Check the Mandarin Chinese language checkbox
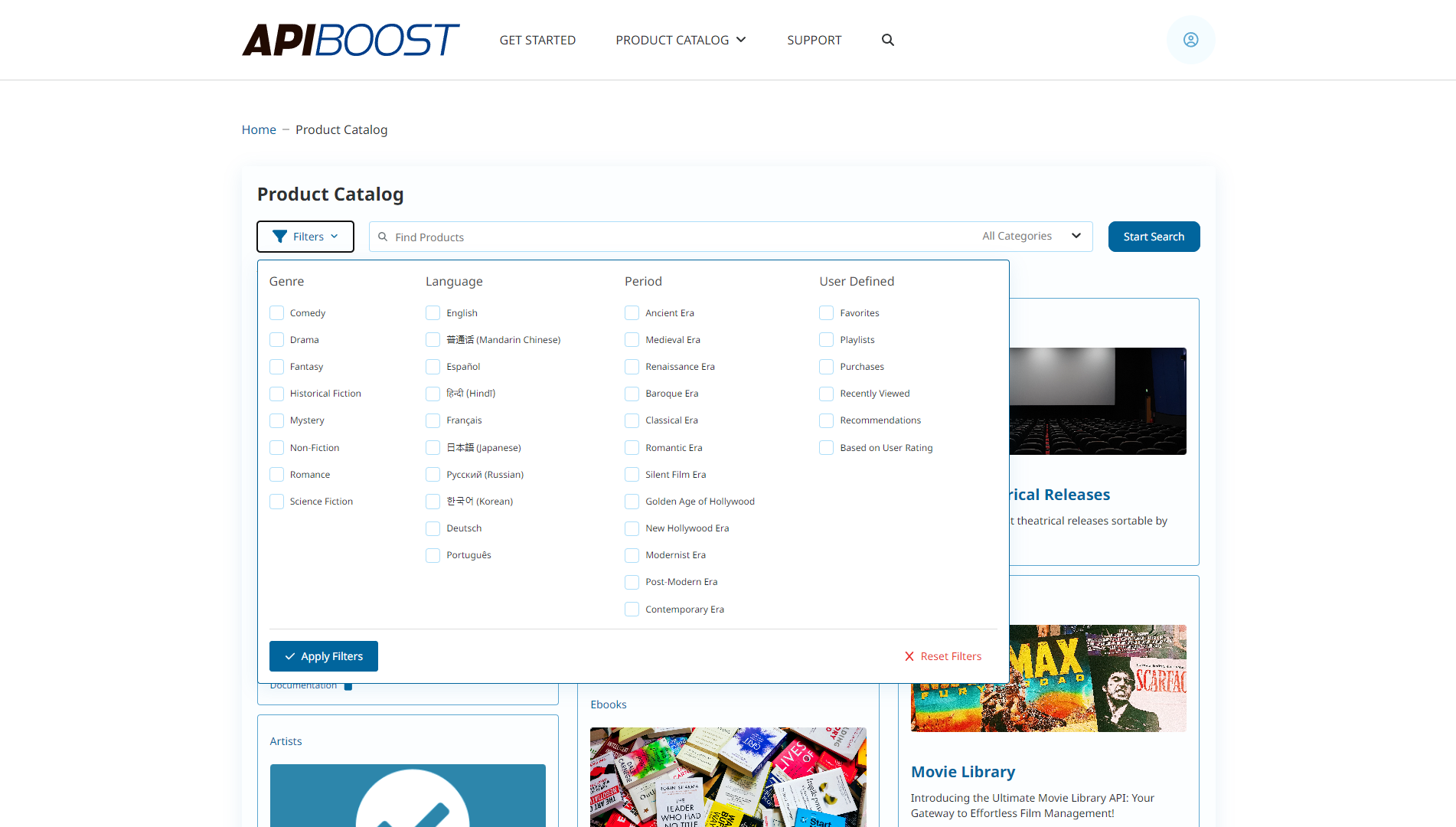 [x=433, y=340]
